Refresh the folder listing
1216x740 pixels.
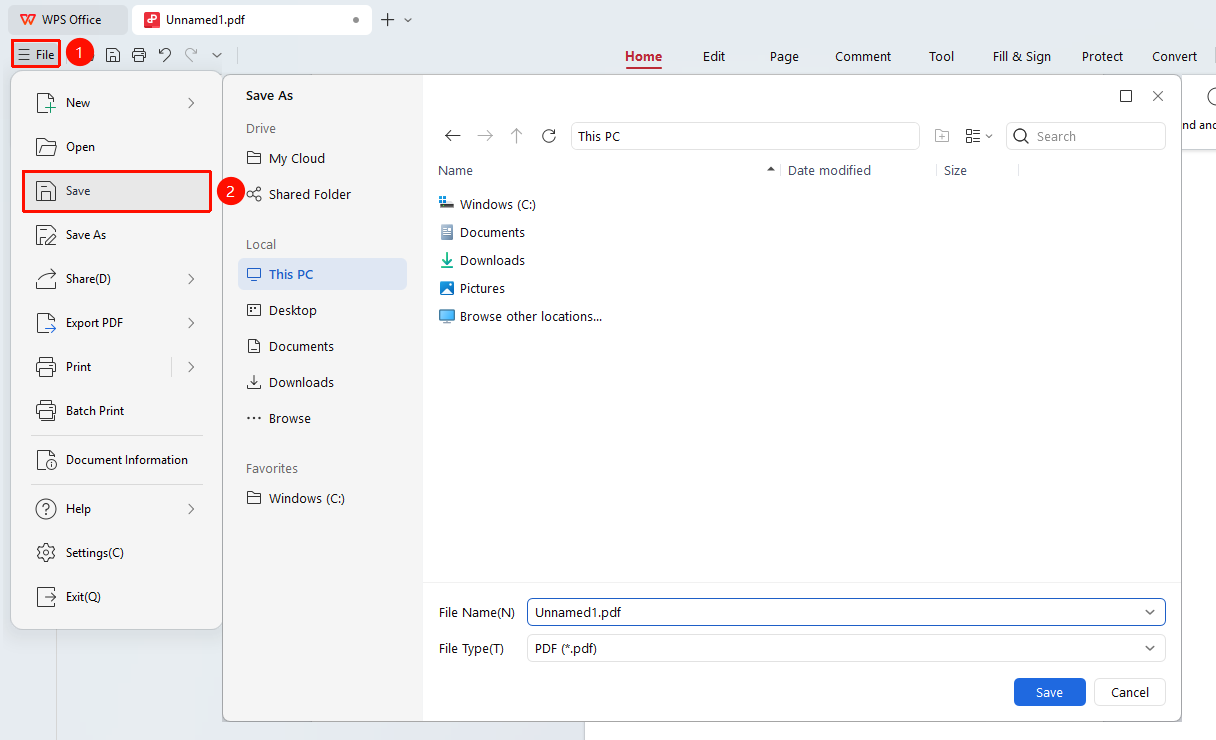(548, 136)
